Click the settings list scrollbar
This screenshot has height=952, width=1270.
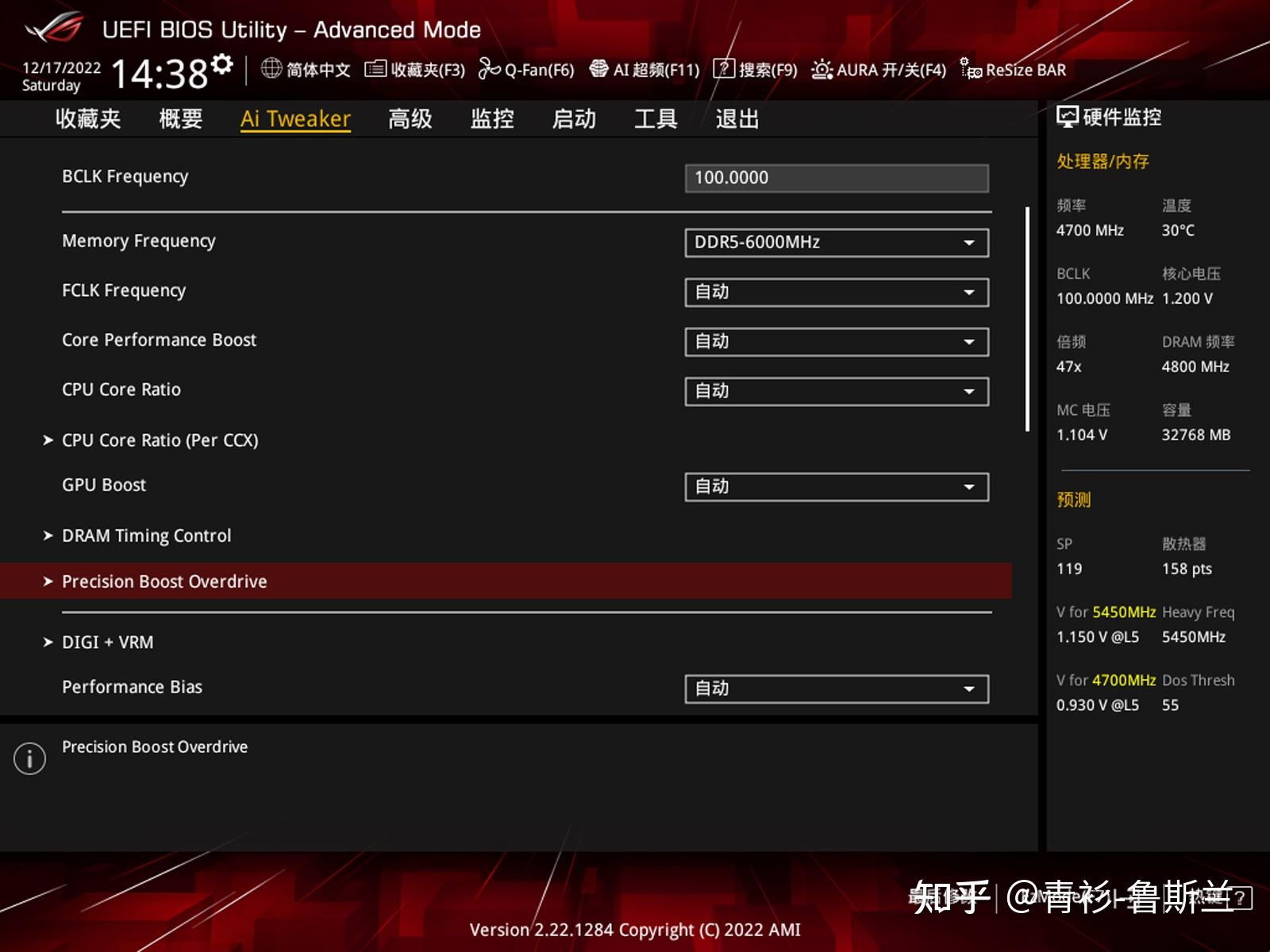(1027, 319)
